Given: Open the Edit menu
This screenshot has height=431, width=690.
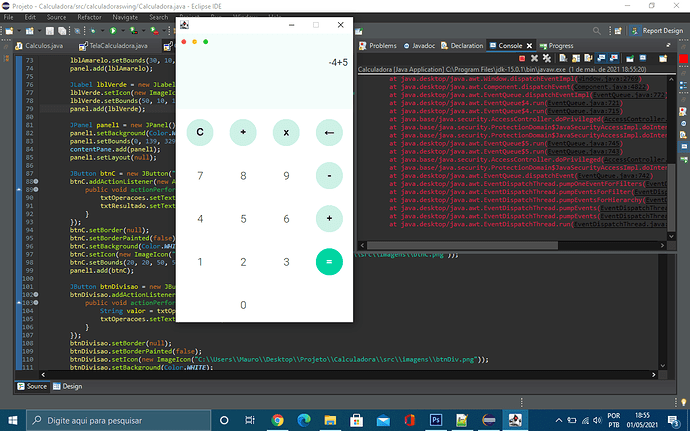Looking at the screenshot, I should coord(30,17).
